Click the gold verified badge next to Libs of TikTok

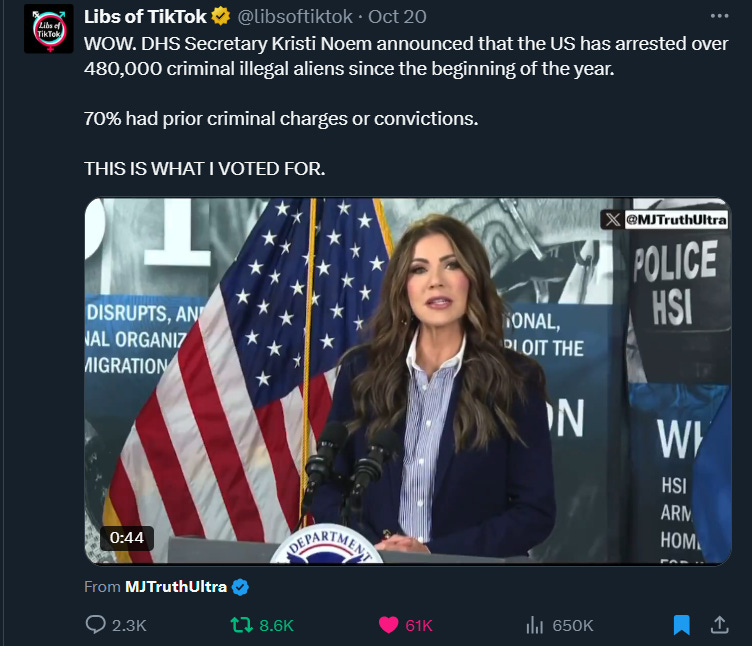pos(221,16)
